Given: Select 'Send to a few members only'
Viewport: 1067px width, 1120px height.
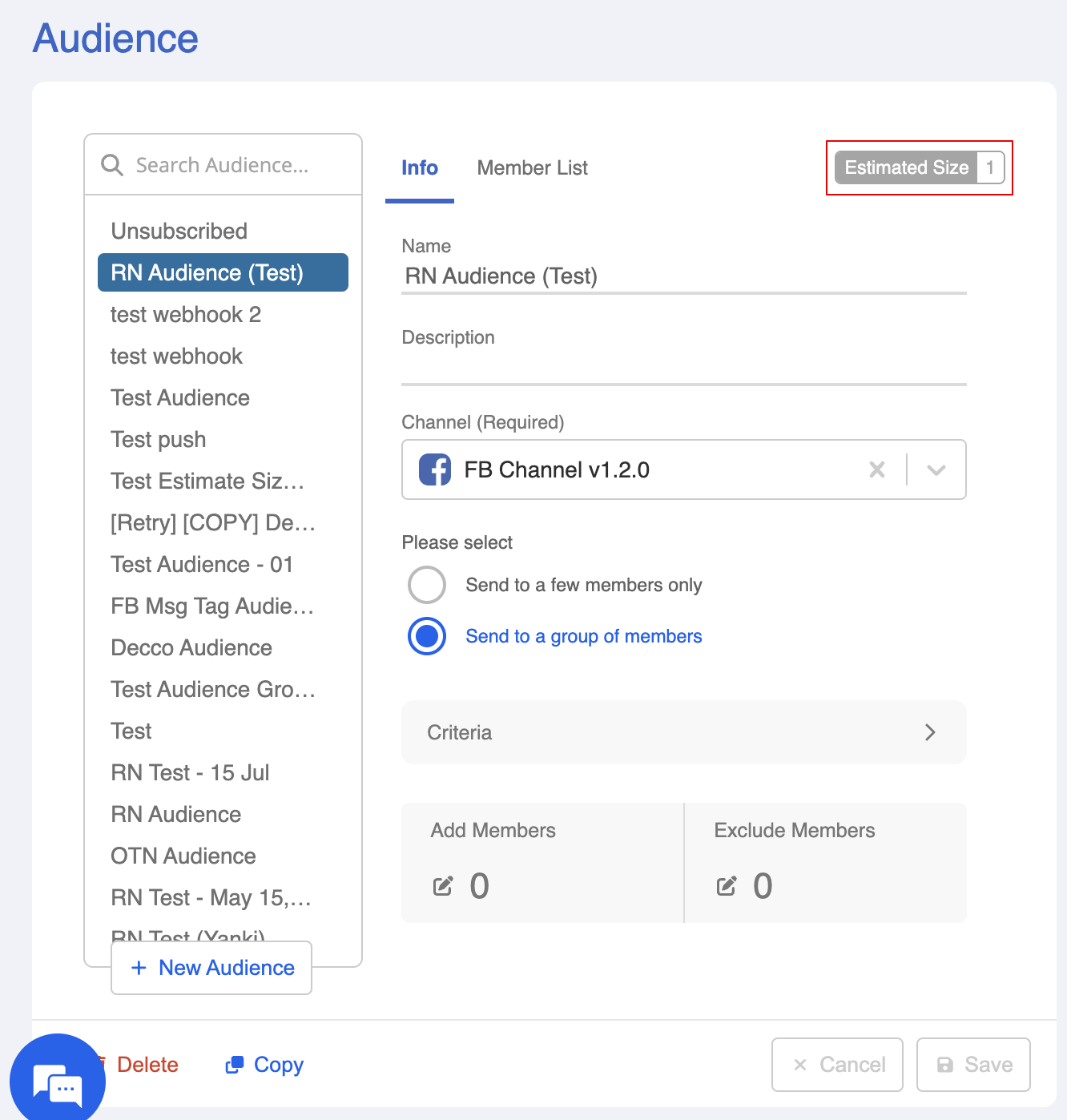Looking at the screenshot, I should click(x=427, y=585).
